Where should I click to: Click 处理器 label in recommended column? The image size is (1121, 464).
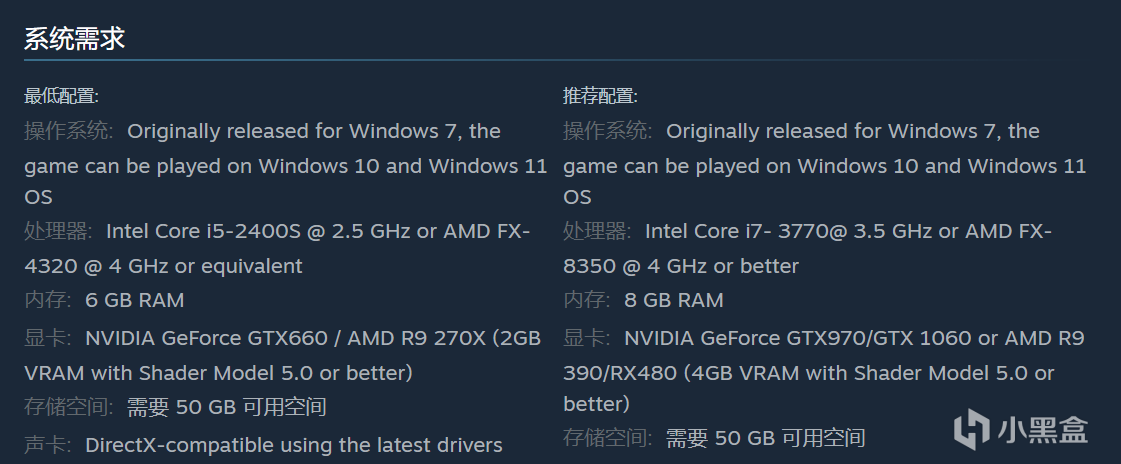tap(598, 232)
